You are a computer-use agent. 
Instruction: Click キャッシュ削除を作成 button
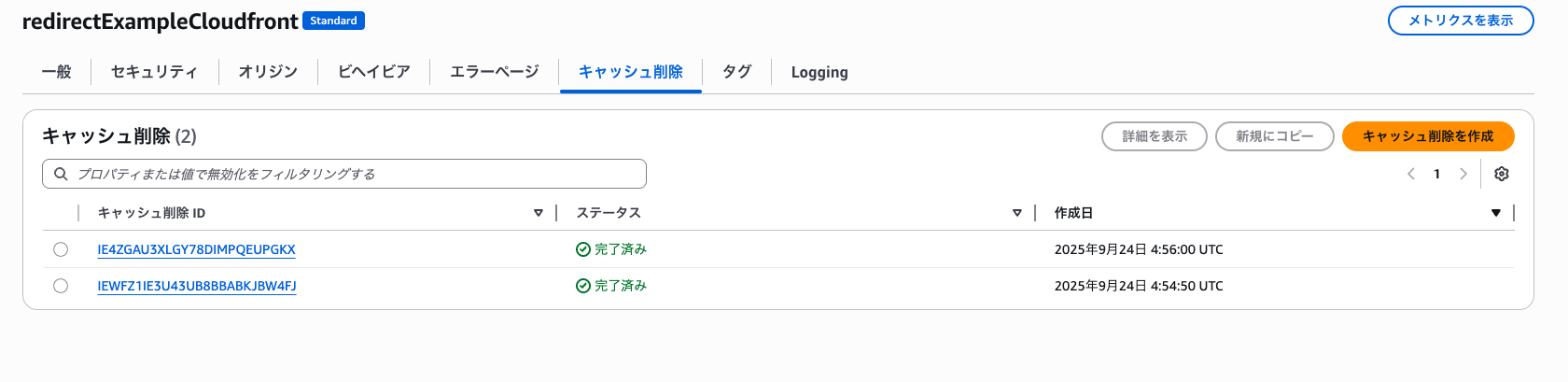[1428, 136]
